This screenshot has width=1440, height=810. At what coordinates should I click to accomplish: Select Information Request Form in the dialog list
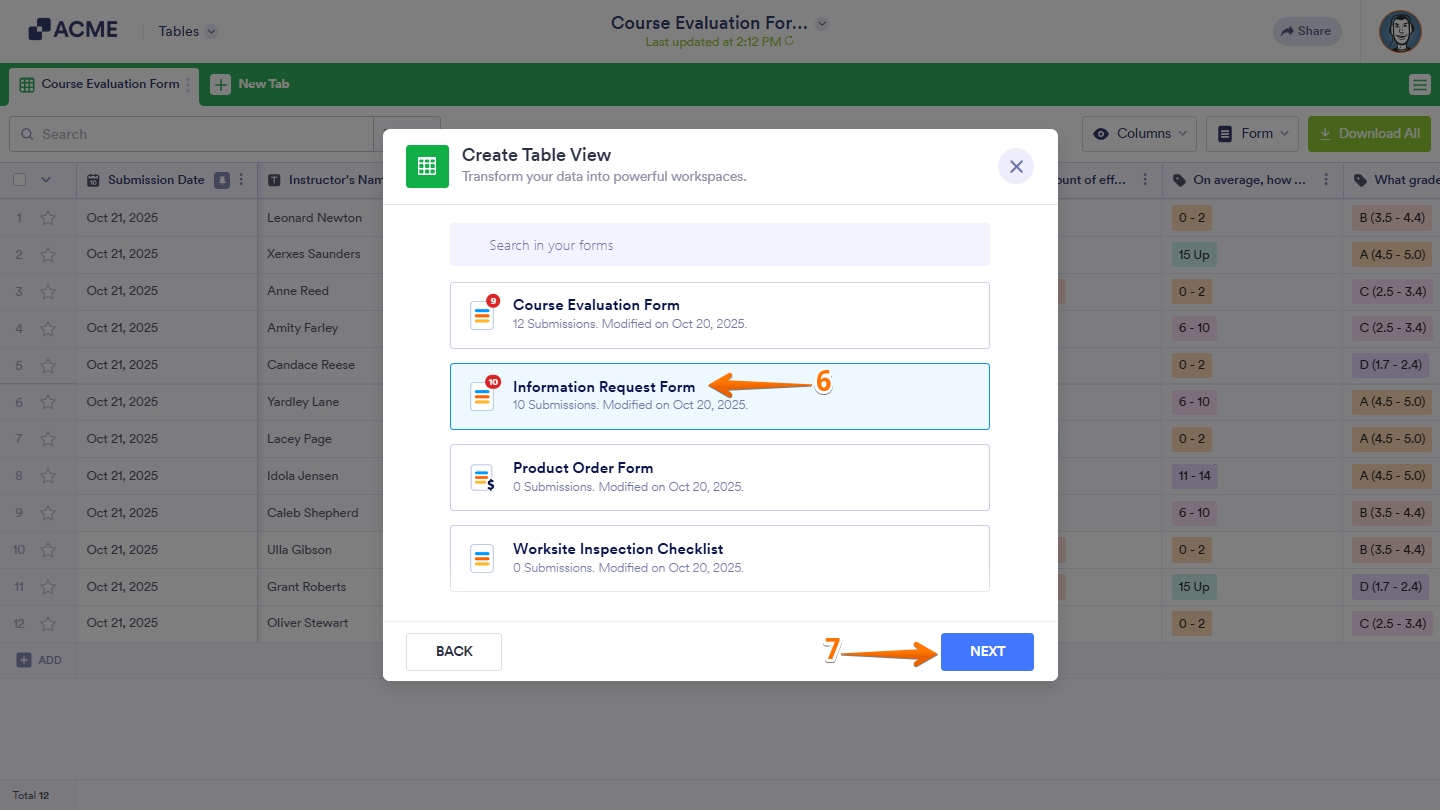coord(720,396)
